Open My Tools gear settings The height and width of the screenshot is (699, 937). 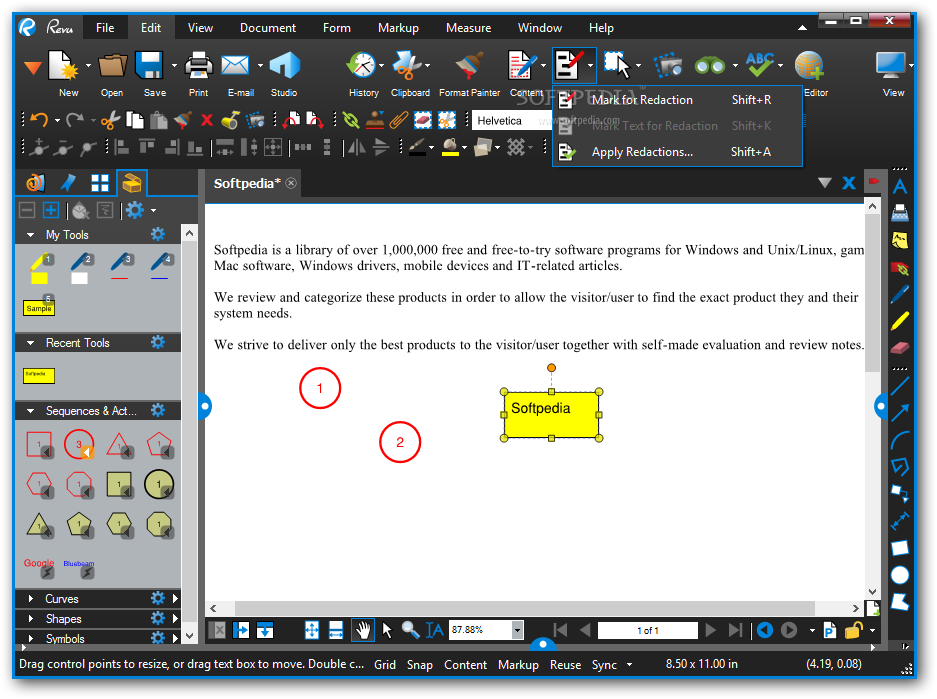(158, 234)
